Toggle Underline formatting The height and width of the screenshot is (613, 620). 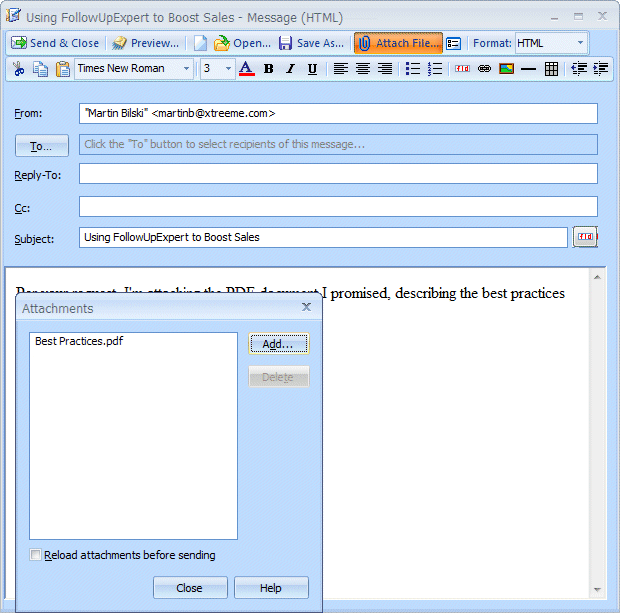click(312, 69)
